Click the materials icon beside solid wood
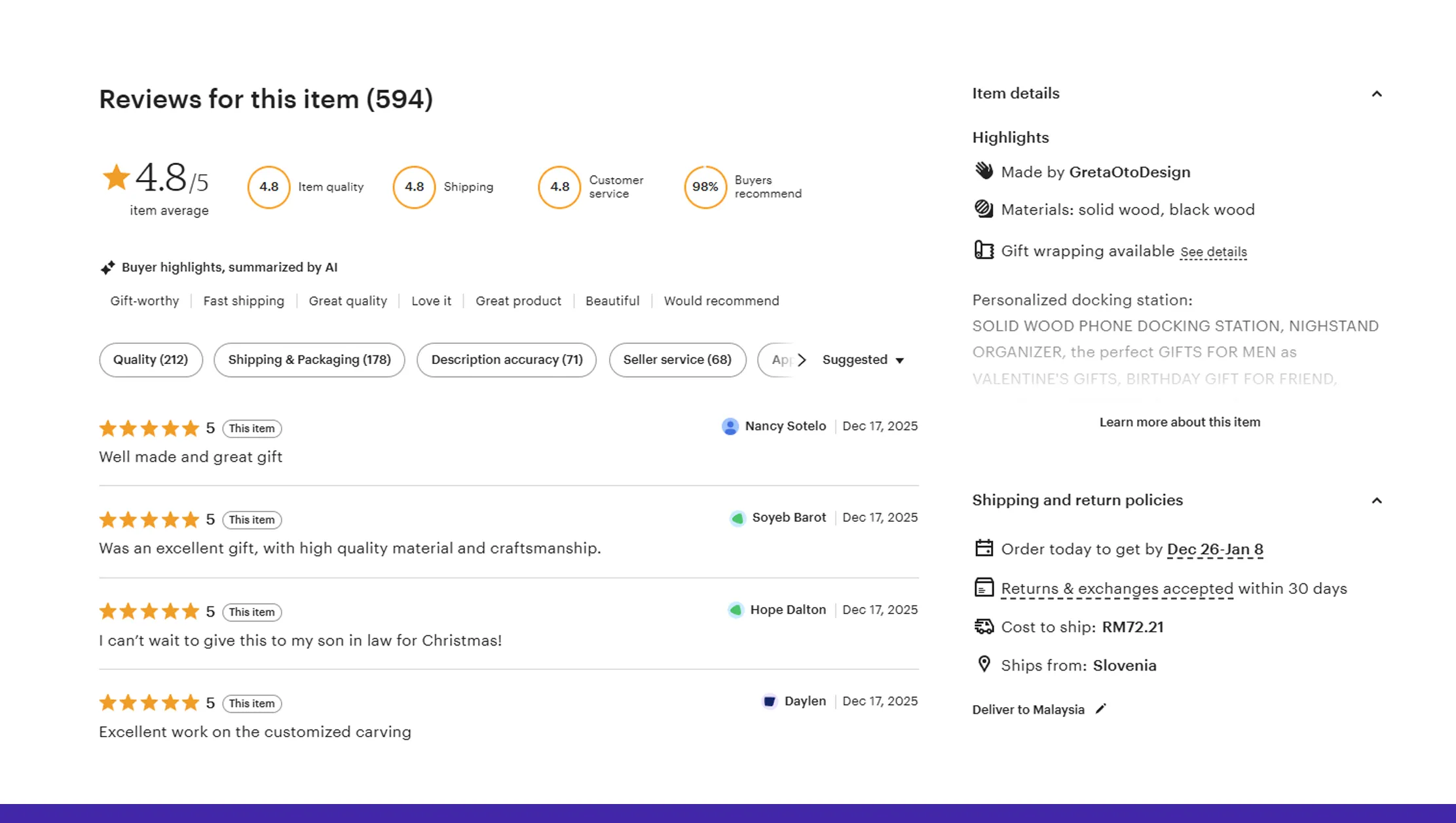This screenshot has height=823, width=1456. click(984, 209)
